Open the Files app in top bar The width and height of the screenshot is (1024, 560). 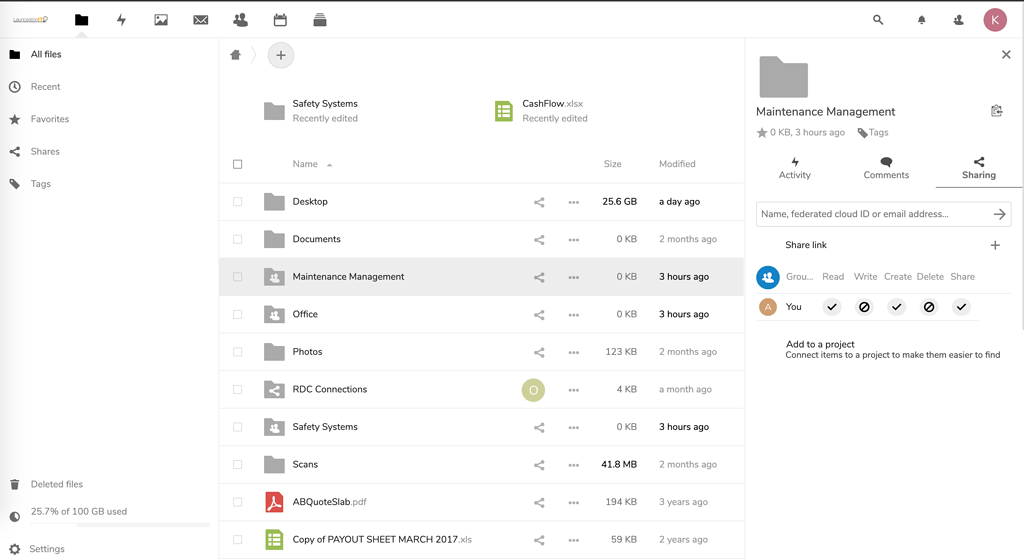coord(81,20)
